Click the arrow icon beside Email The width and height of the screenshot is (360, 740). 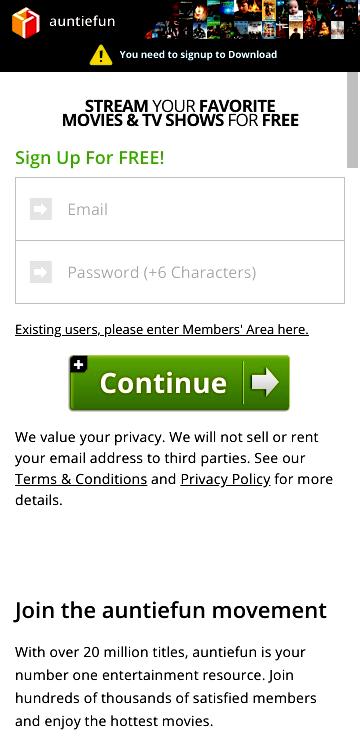[41, 209]
